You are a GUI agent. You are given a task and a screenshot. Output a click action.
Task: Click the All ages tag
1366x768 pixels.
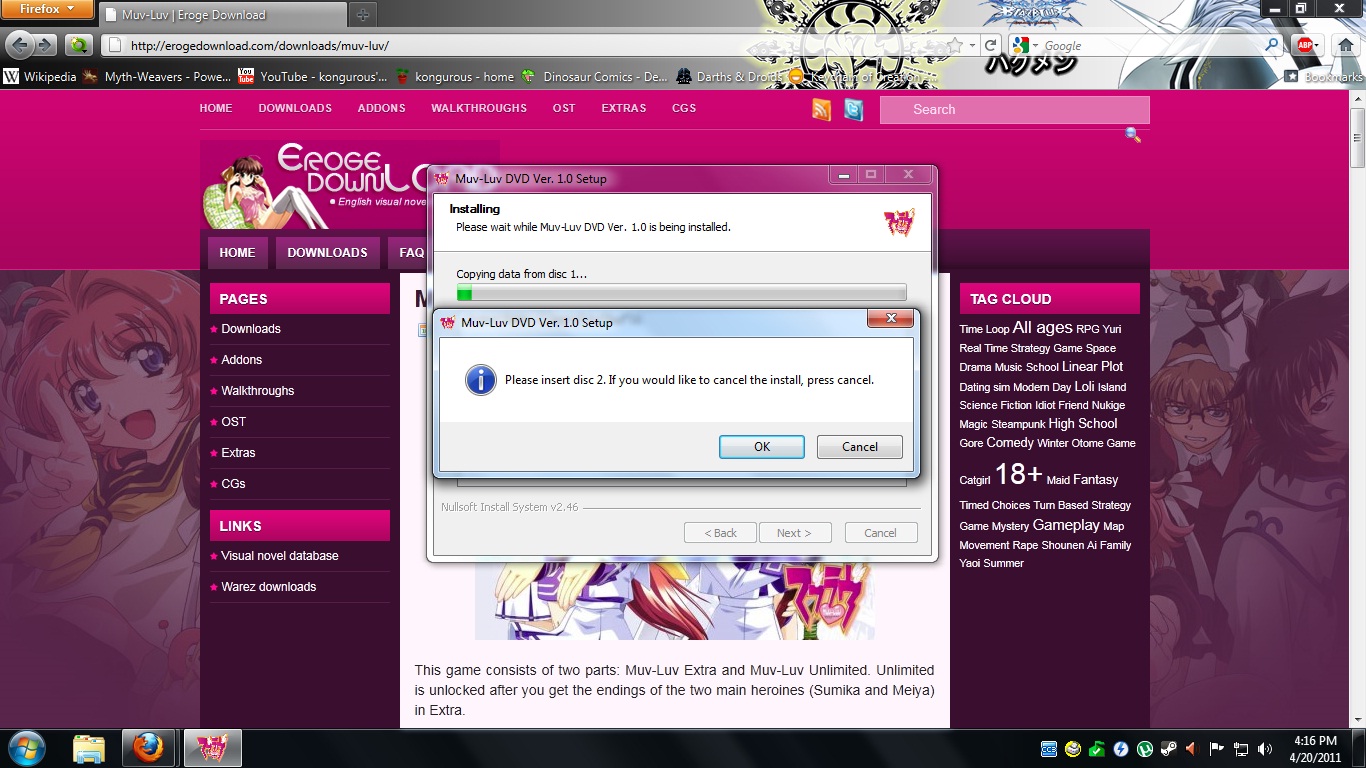click(1042, 328)
